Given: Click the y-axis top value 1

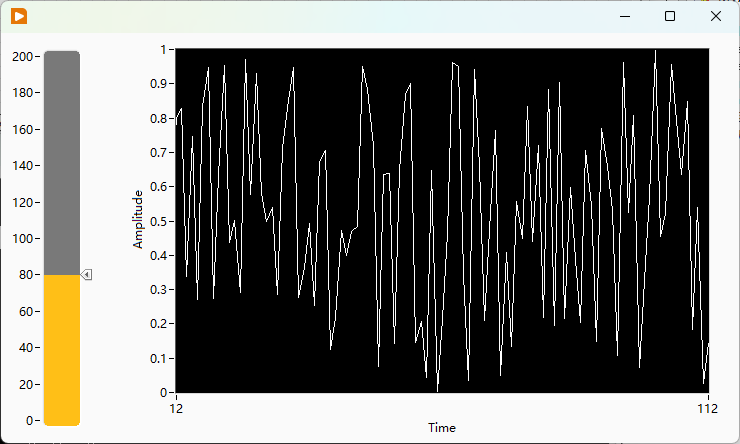Looking at the screenshot, I should coord(163,50).
